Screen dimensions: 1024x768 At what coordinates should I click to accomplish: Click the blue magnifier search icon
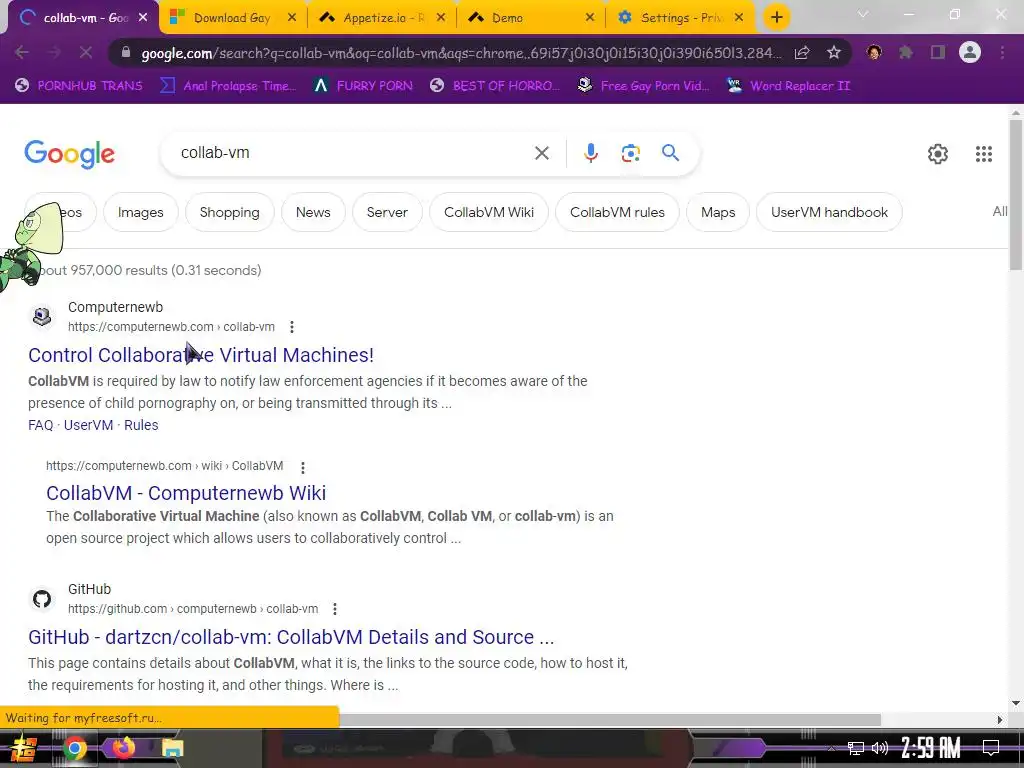(x=670, y=153)
